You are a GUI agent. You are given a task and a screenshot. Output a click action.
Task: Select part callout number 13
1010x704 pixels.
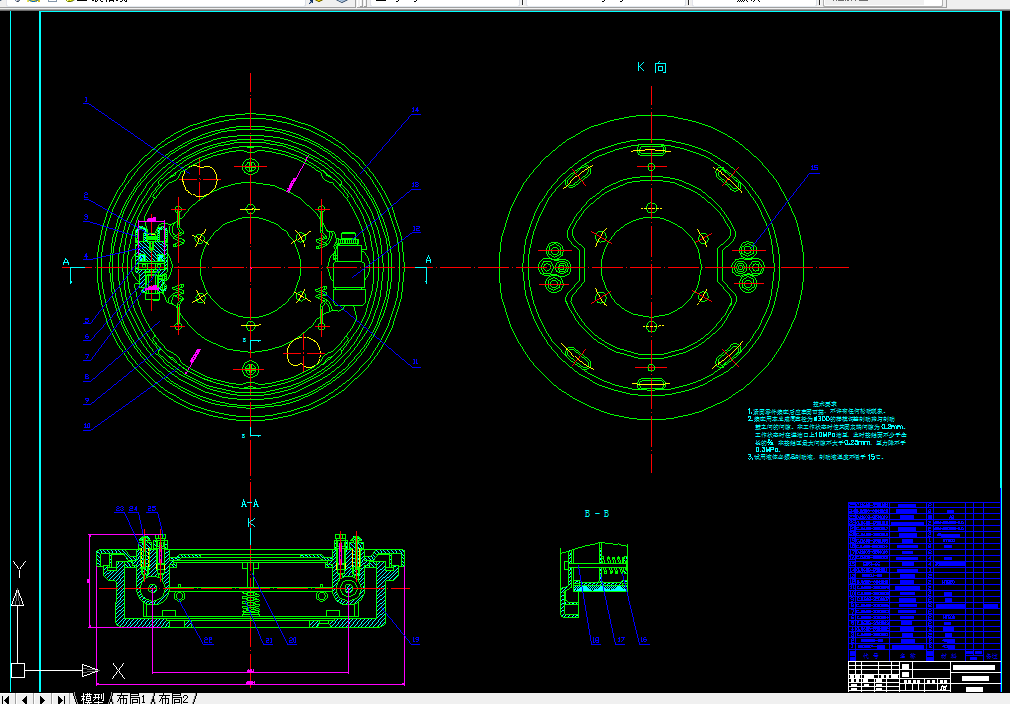(415, 185)
